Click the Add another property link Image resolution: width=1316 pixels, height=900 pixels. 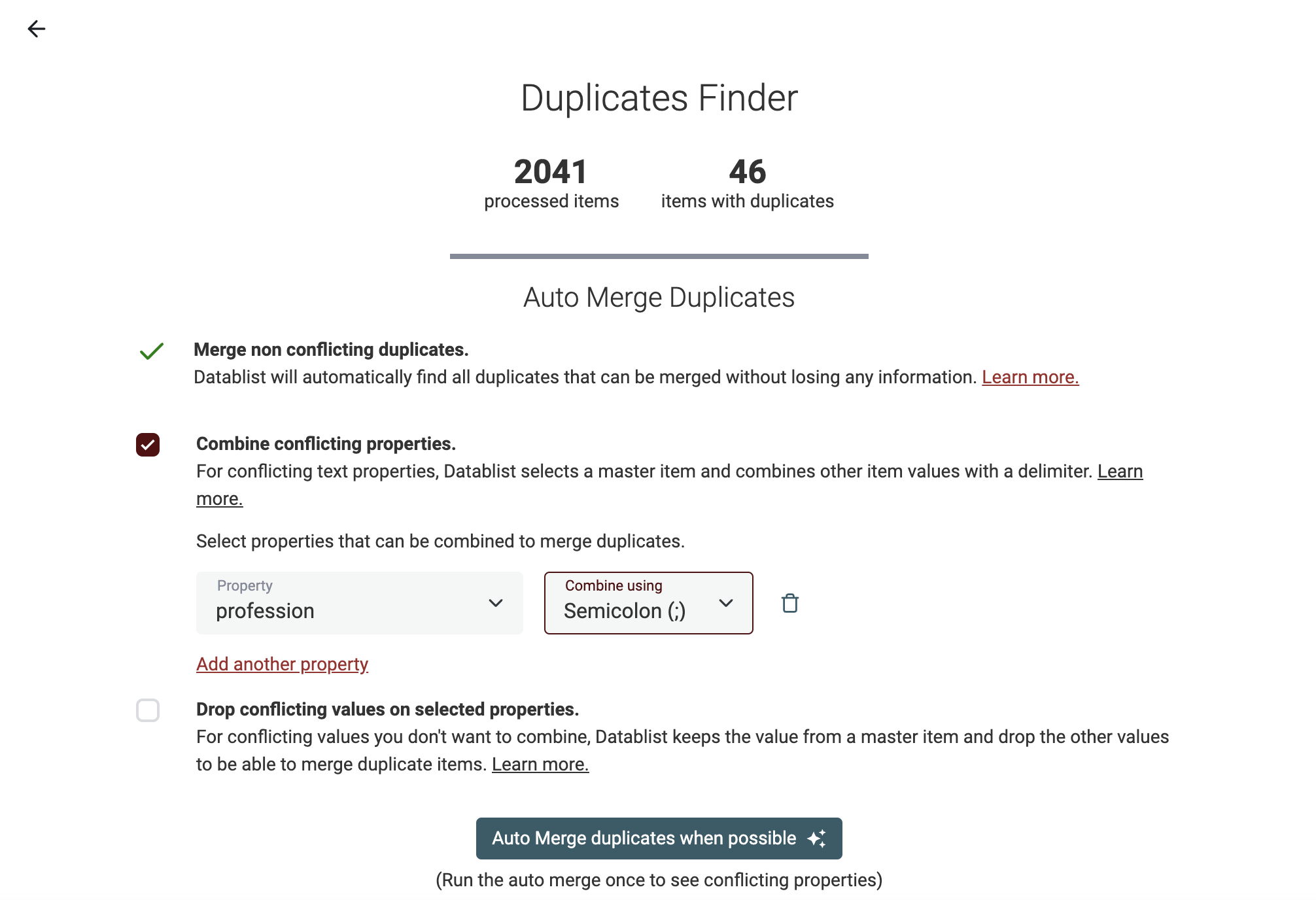click(x=282, y=664)
